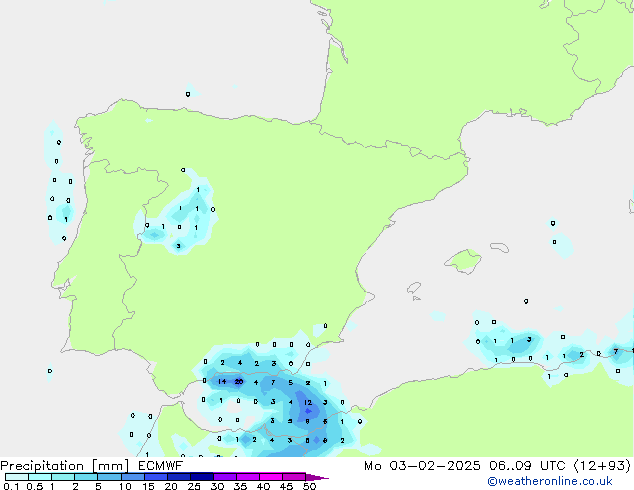
Task: Click the '06..09' time range text
Action: click(510, 466)
